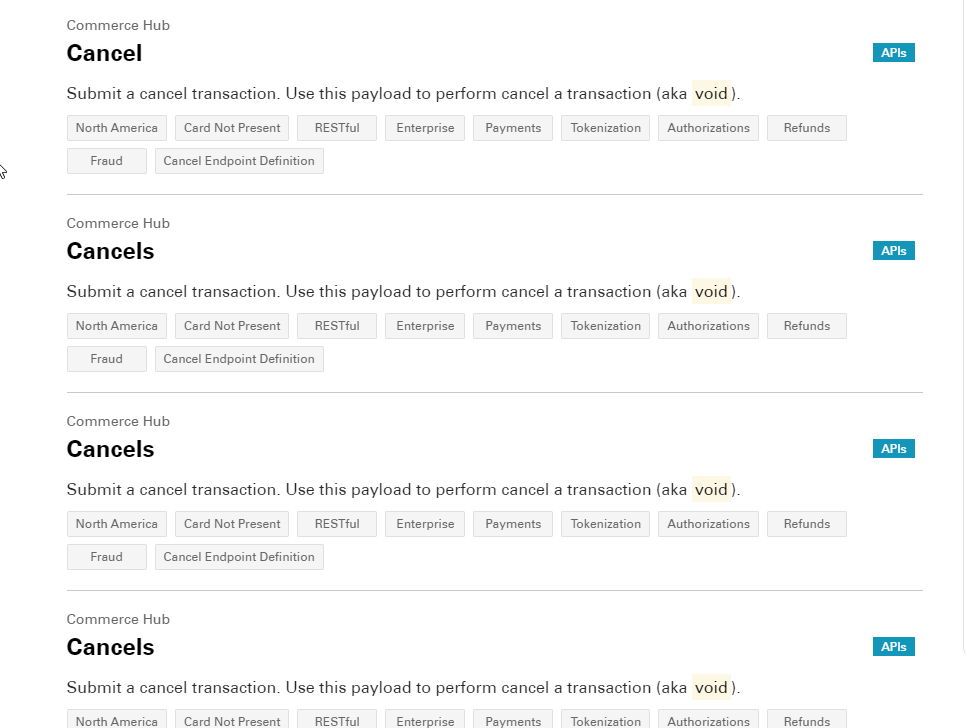The image size is (966, 728).
Task: Open the fourth Cancels result heading
Action: (x=110, y=647)
